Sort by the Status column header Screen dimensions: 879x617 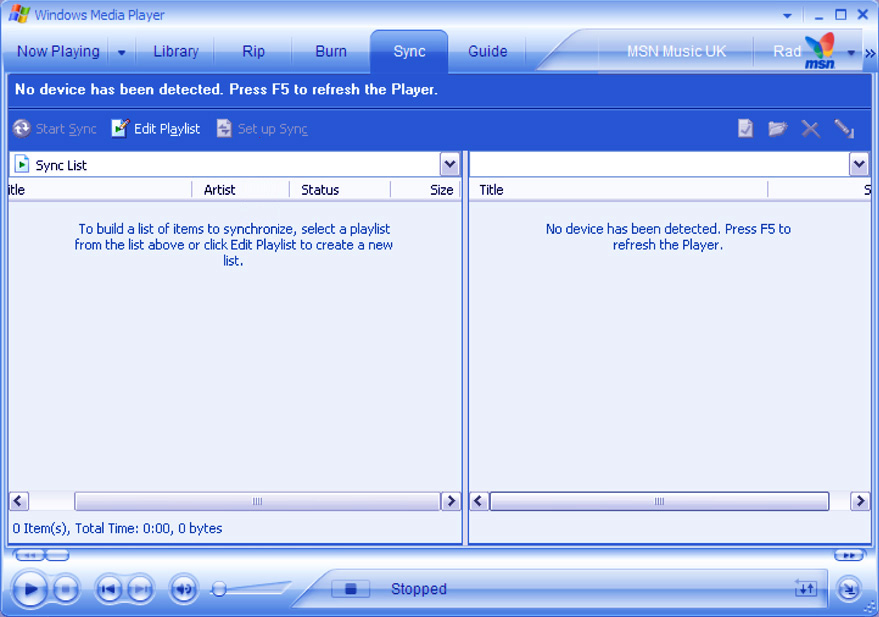click(x=340, y=190)
